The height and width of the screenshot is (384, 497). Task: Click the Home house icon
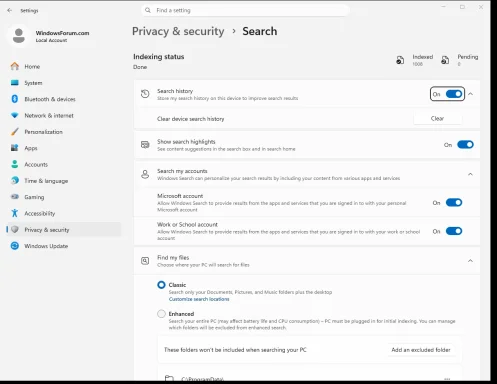click(15, 66)
